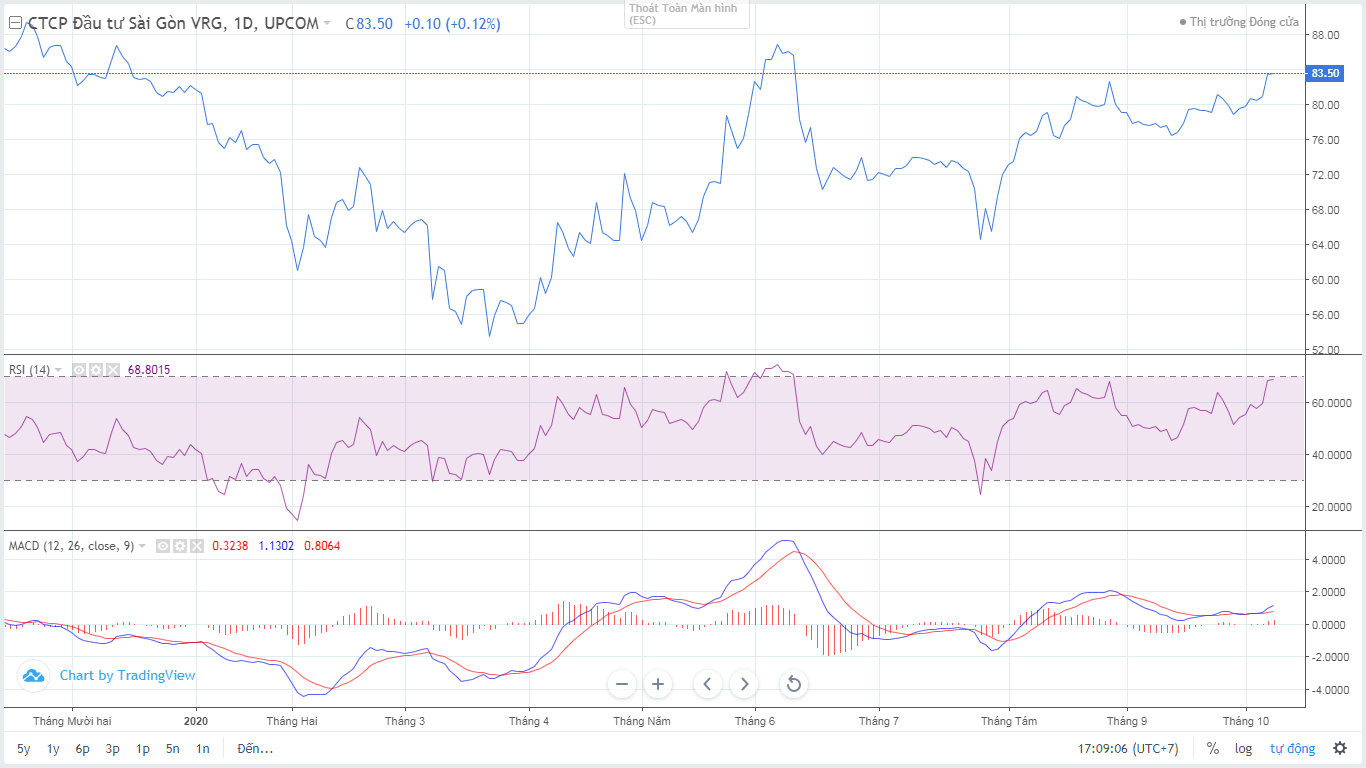Zoom out the chart with minus button
The height and width of the screenshot is (768, 1366).
point(622,684)
